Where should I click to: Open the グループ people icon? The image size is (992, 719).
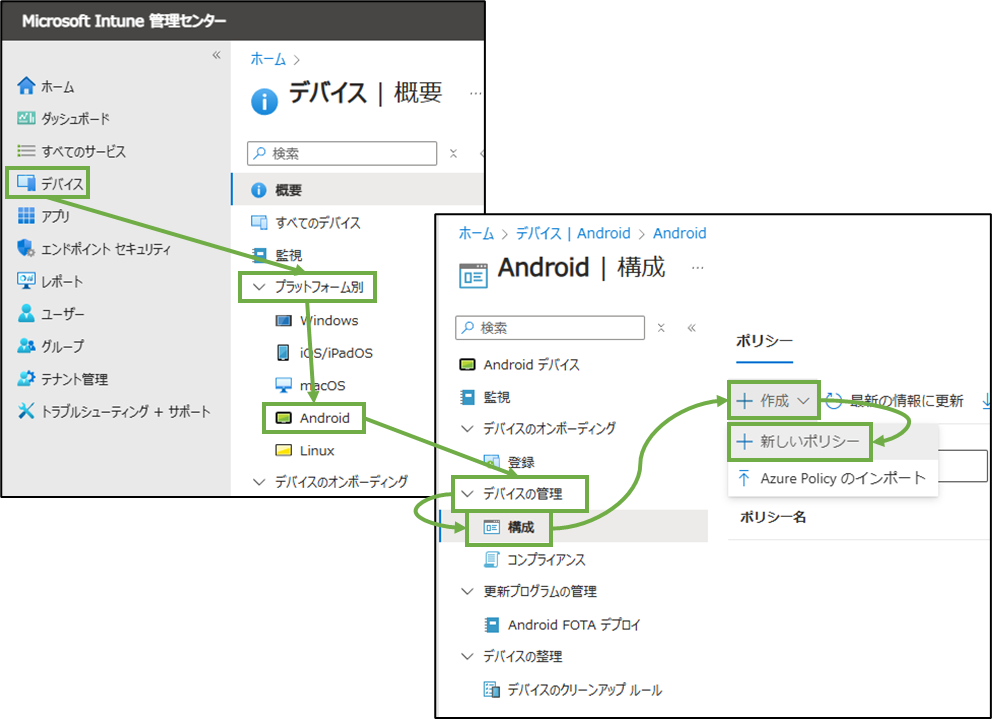tap(26, 346)
